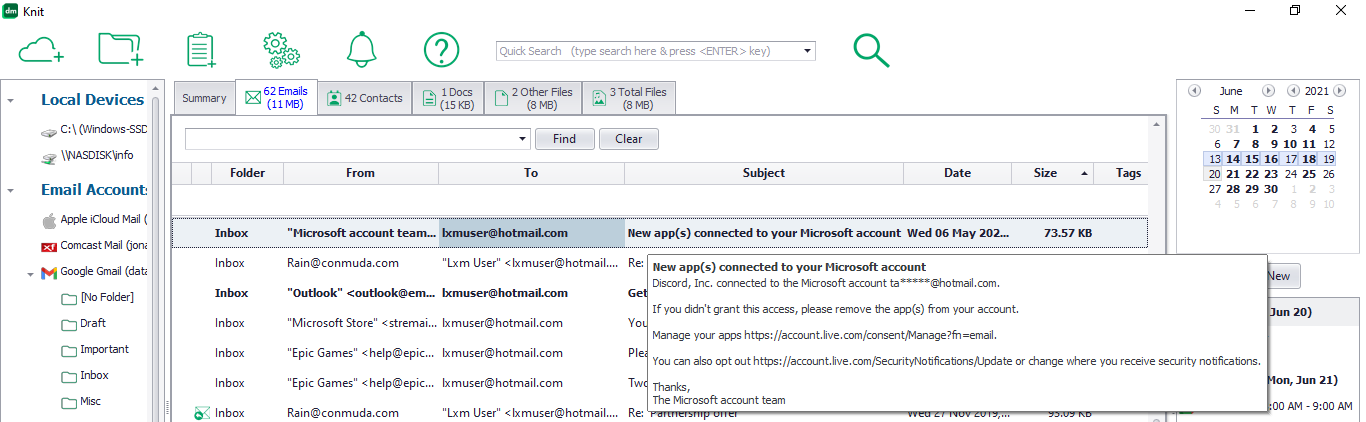Open help via question mark icon
The image size is (1366, 422).
point(441,49)
